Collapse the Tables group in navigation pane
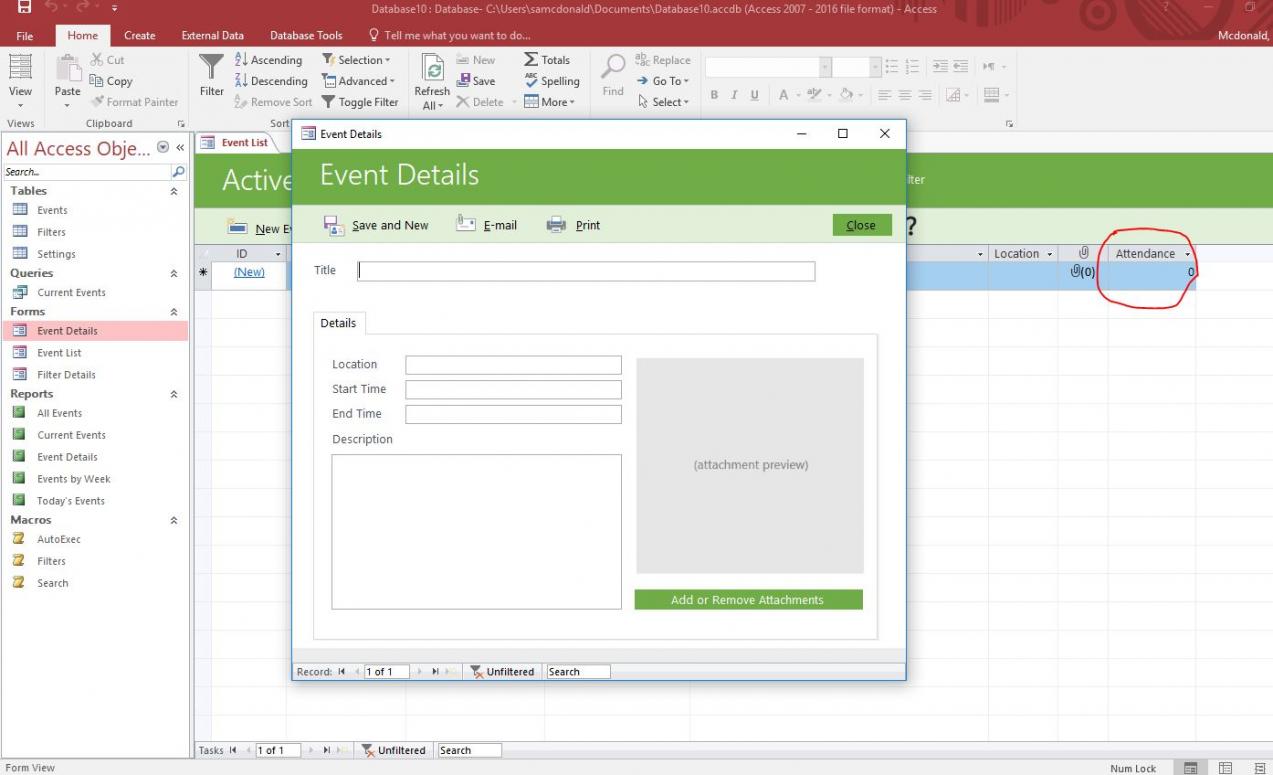The image size is (1273, 775). coord(174,191)
